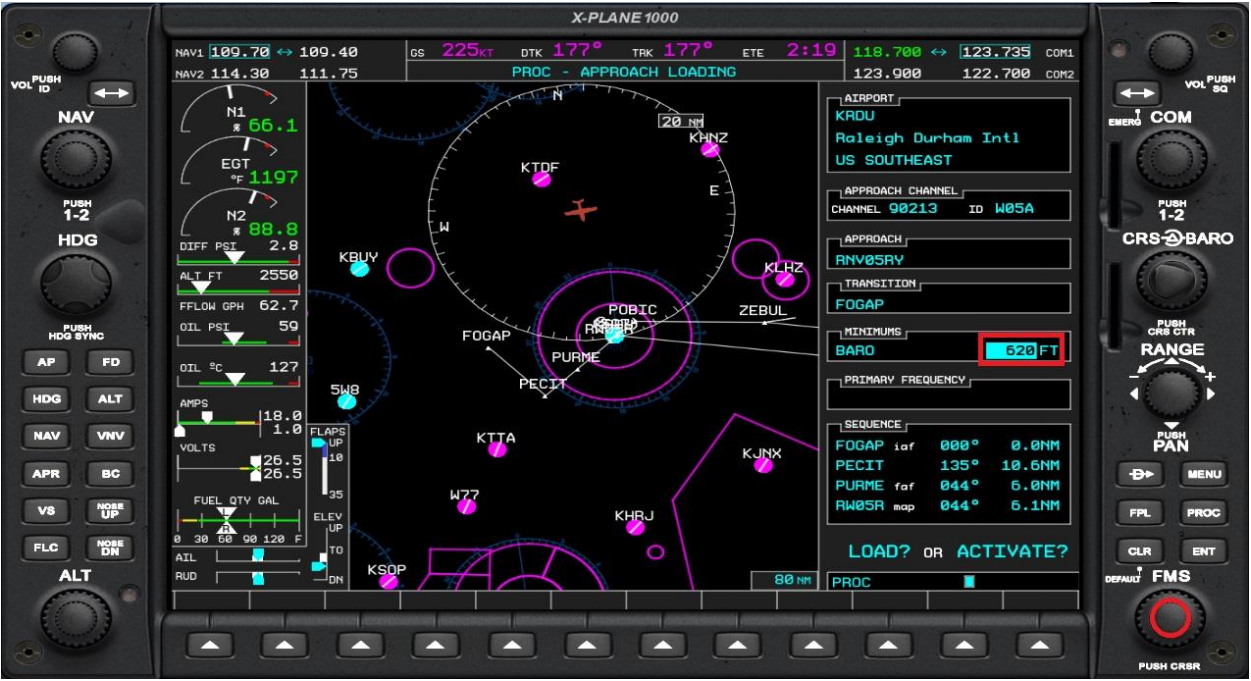Screen dimensions: 1251x681
Task: Swap COM active and standby frequencies
Action: (1138, 93)
